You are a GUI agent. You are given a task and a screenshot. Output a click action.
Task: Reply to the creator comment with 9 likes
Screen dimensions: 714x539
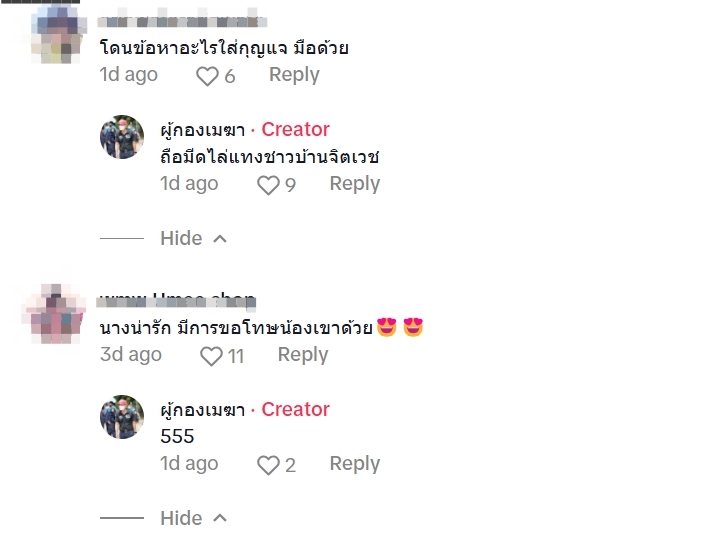(354, 184)
